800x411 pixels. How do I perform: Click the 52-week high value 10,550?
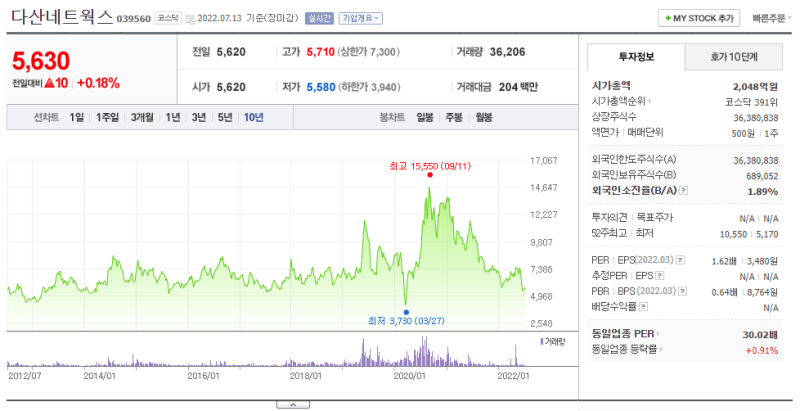(733, 235)
